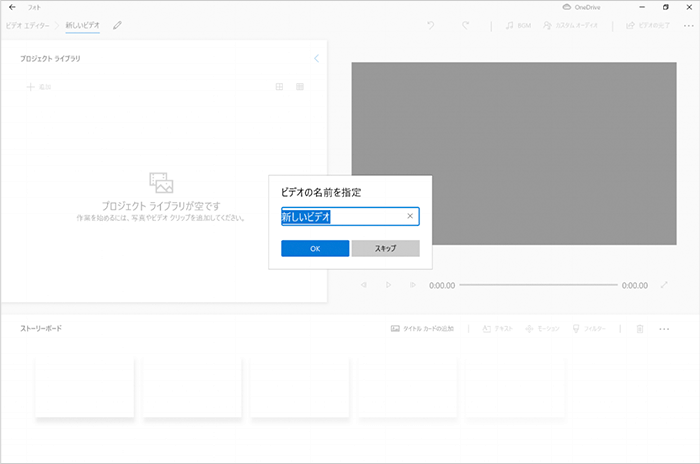The image size is (700, 464).
Task: Switch library to large grid view
Action: coord(279,87)
